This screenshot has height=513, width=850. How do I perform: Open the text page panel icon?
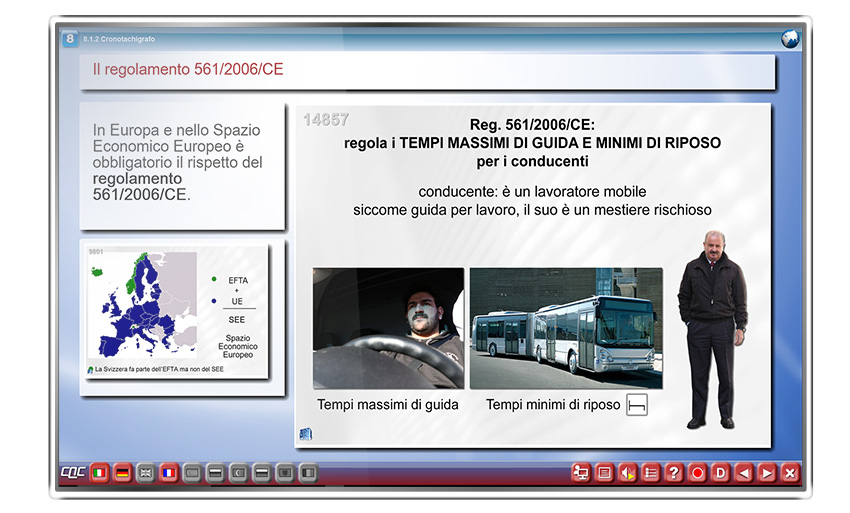pyautogui.click(x=604, y=473)
